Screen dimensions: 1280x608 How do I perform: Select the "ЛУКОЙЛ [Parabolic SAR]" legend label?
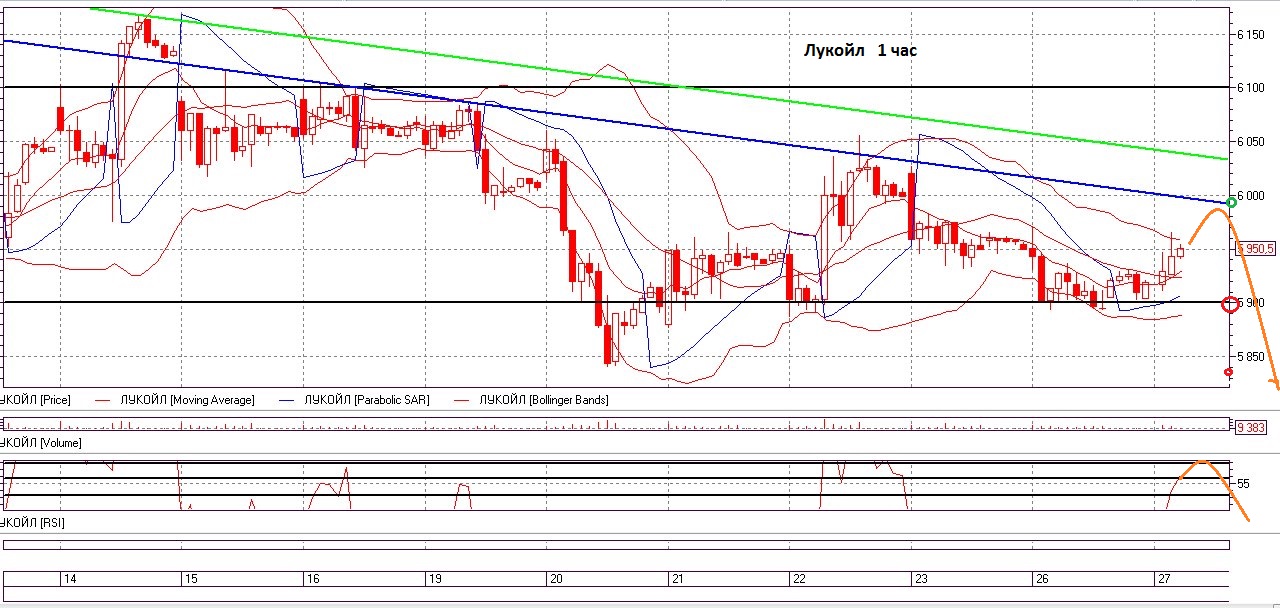coord(367,400)
